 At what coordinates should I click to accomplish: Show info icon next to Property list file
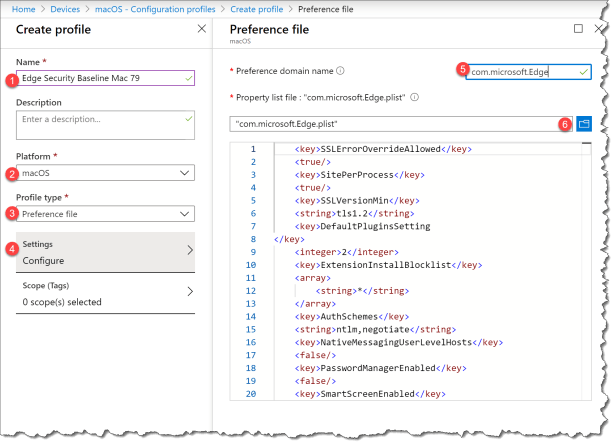pos(414,97)
